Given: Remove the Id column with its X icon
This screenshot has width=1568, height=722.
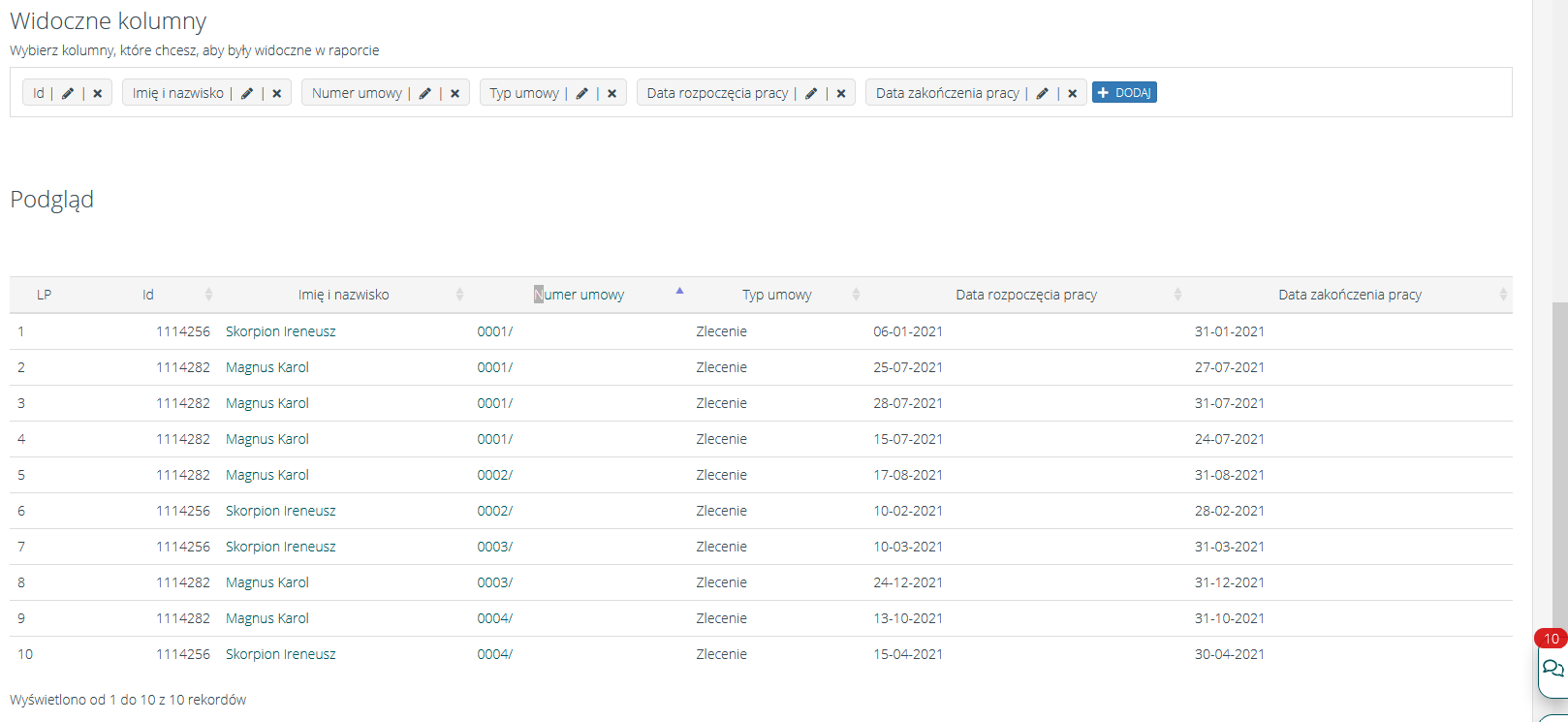Looking at the screenshot, I should tap(98, 93).
